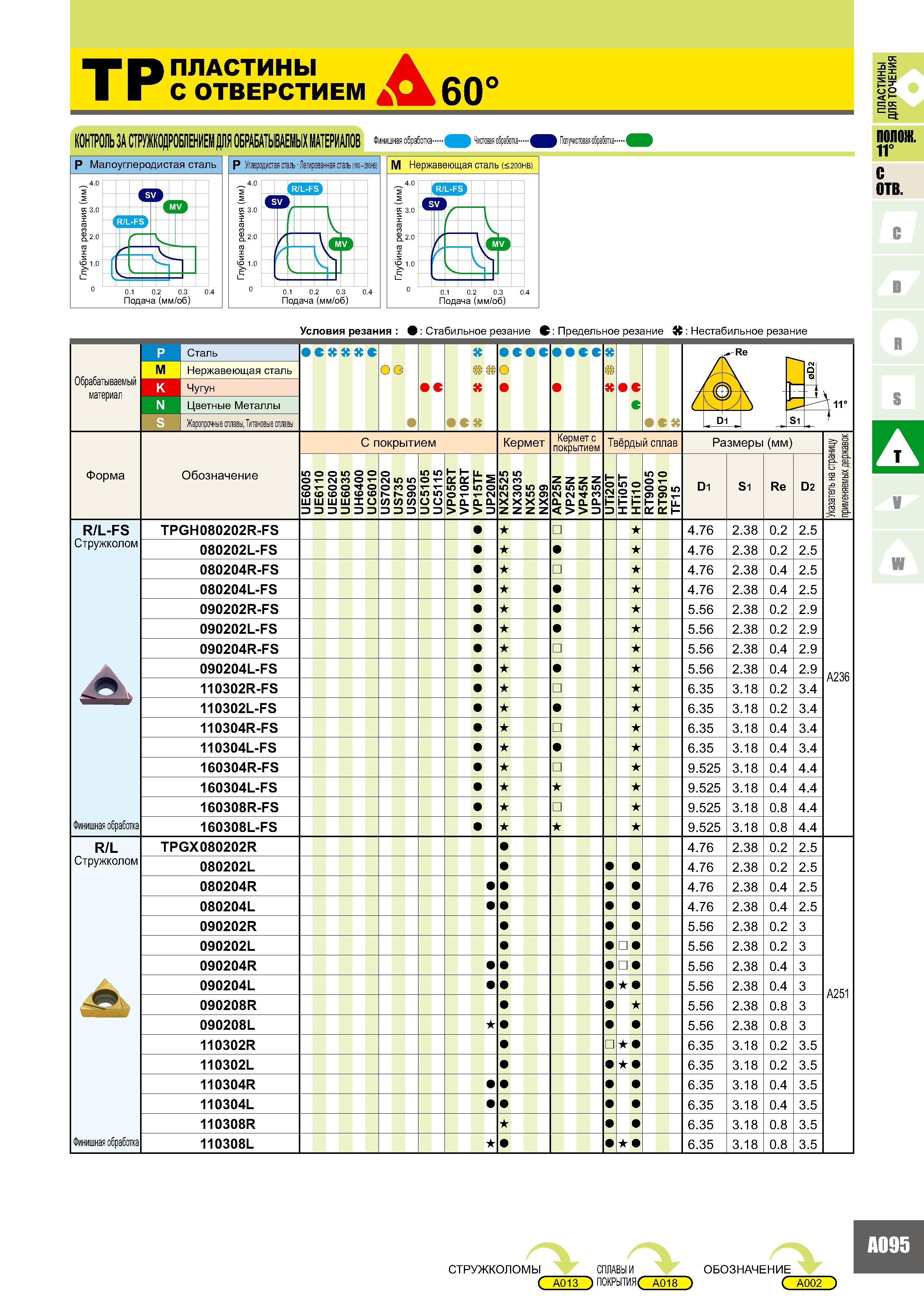
Task: Click the VP15TF grade column header
Action: [x=478, y=491]
